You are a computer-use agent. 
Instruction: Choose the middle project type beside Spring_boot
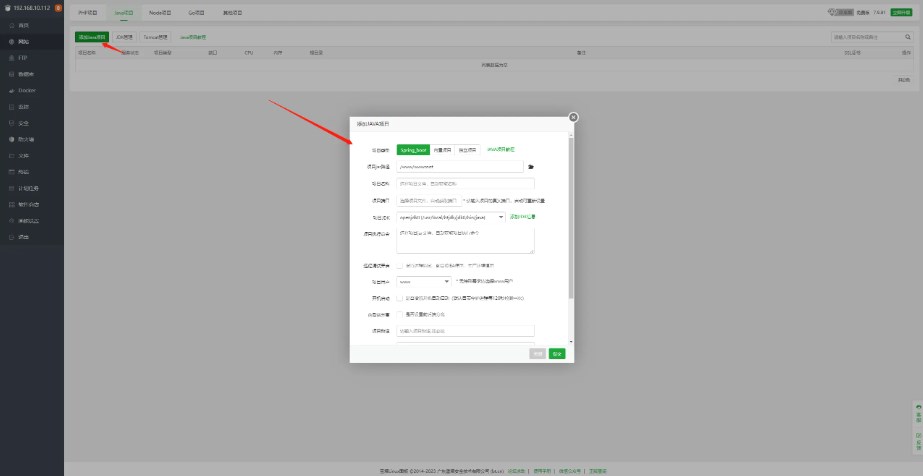point(443,150)
